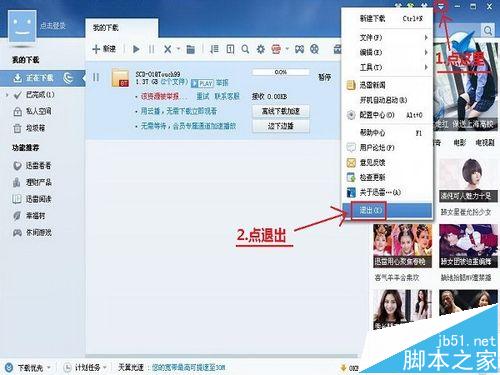Click the search magnifier in right panel
500x375 pixels.
click(488, 31)
